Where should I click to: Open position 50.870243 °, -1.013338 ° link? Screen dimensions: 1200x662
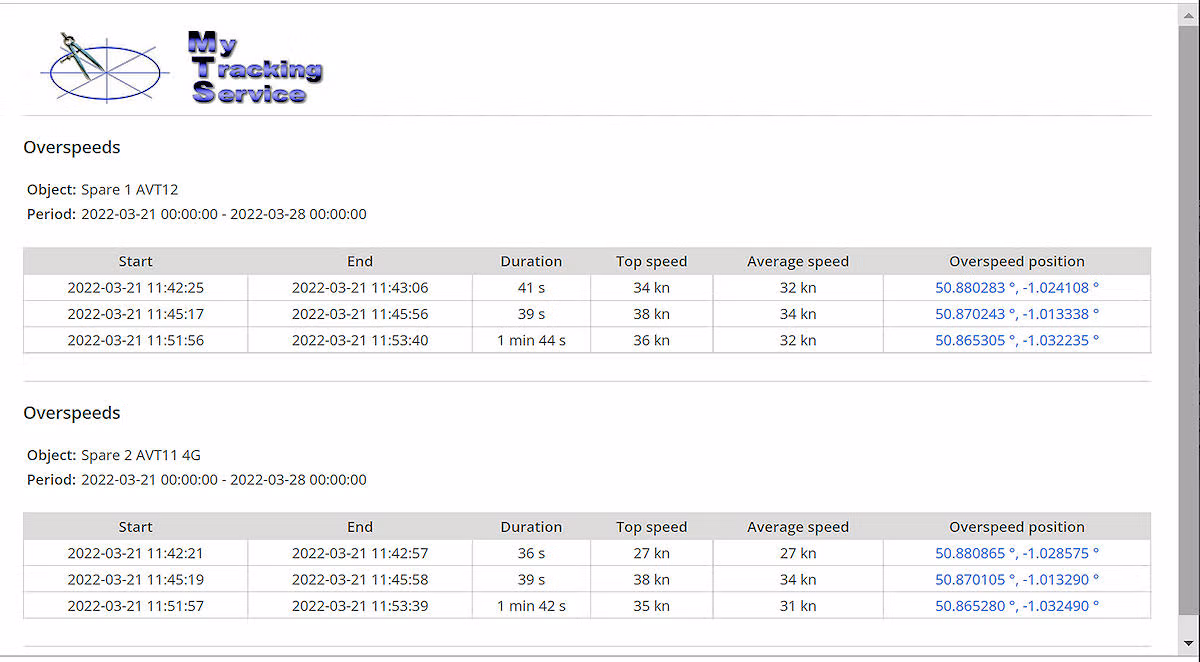[x=1017, y=314]
